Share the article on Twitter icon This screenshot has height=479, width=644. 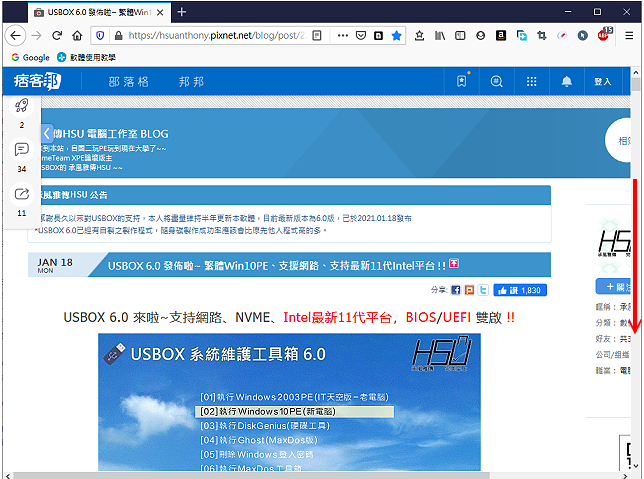[483, 290]
